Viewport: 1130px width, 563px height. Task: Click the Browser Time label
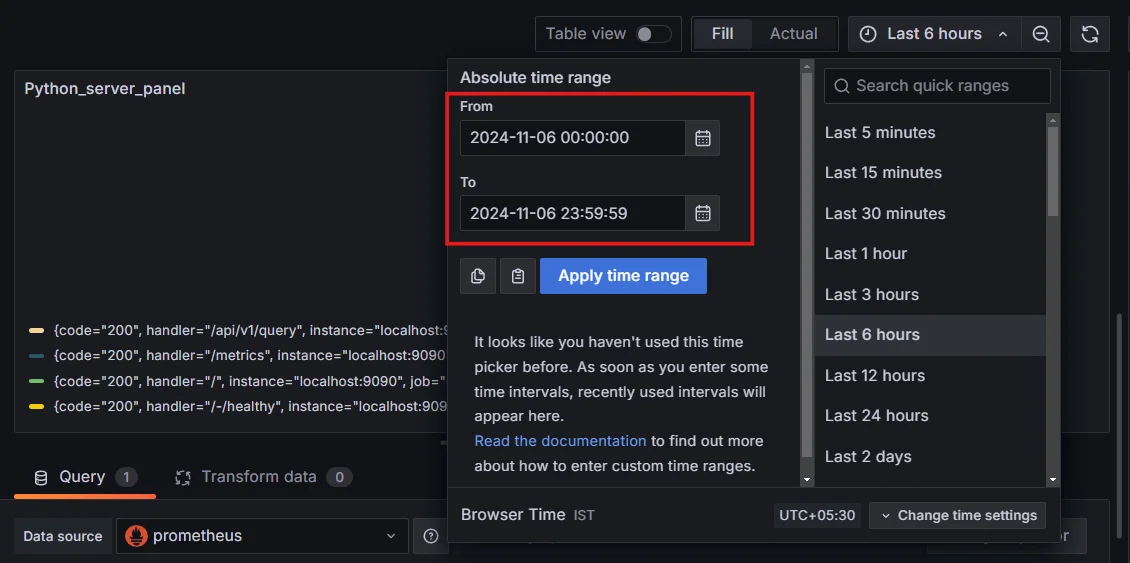click(513, 515)
